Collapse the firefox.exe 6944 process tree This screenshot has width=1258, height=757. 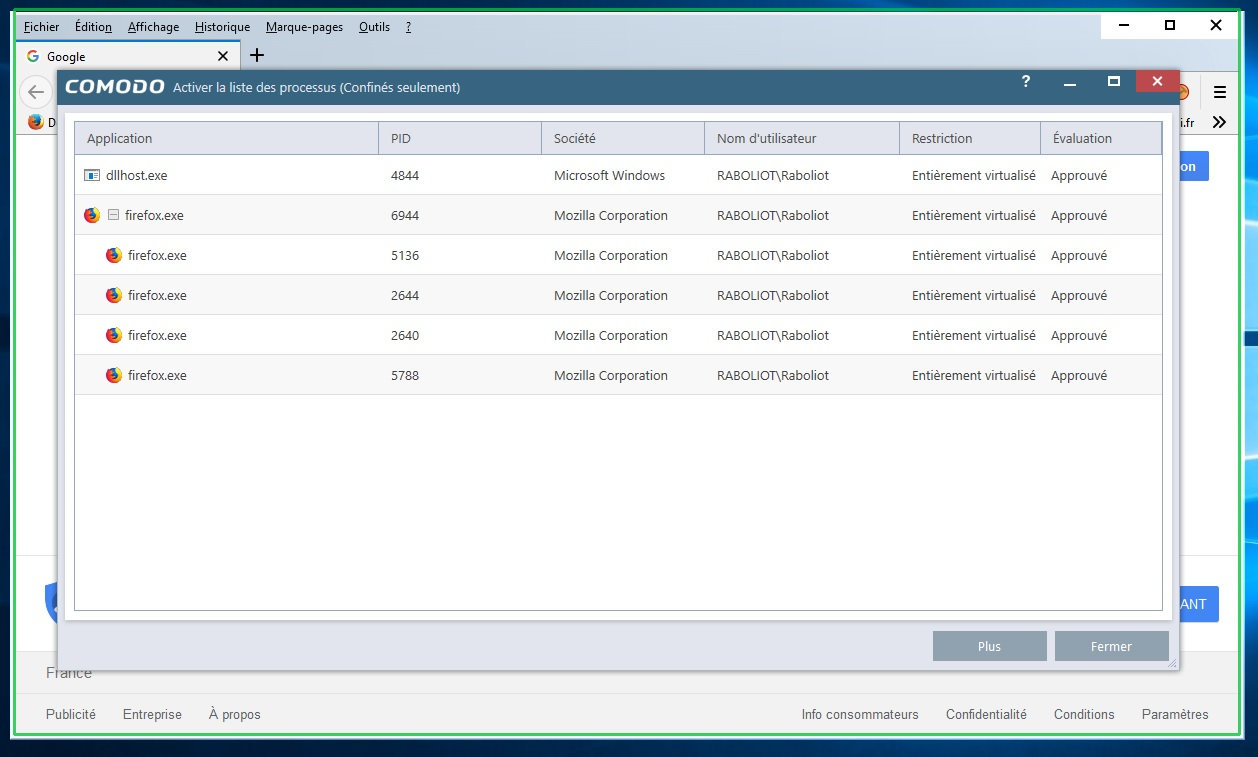(x=113, y=215)
